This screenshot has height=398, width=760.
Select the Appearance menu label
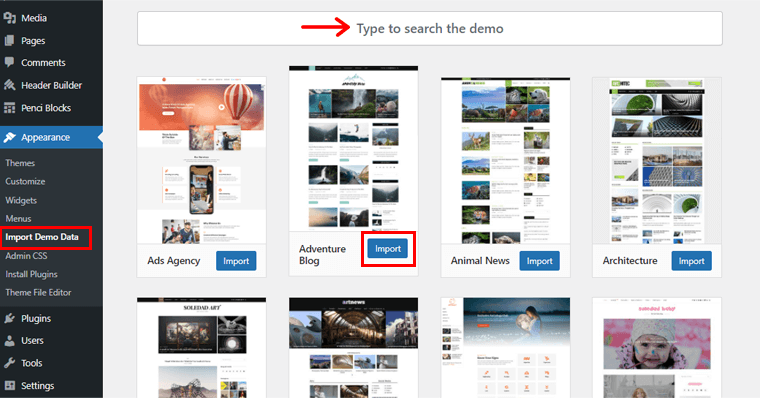pos(46,137)
